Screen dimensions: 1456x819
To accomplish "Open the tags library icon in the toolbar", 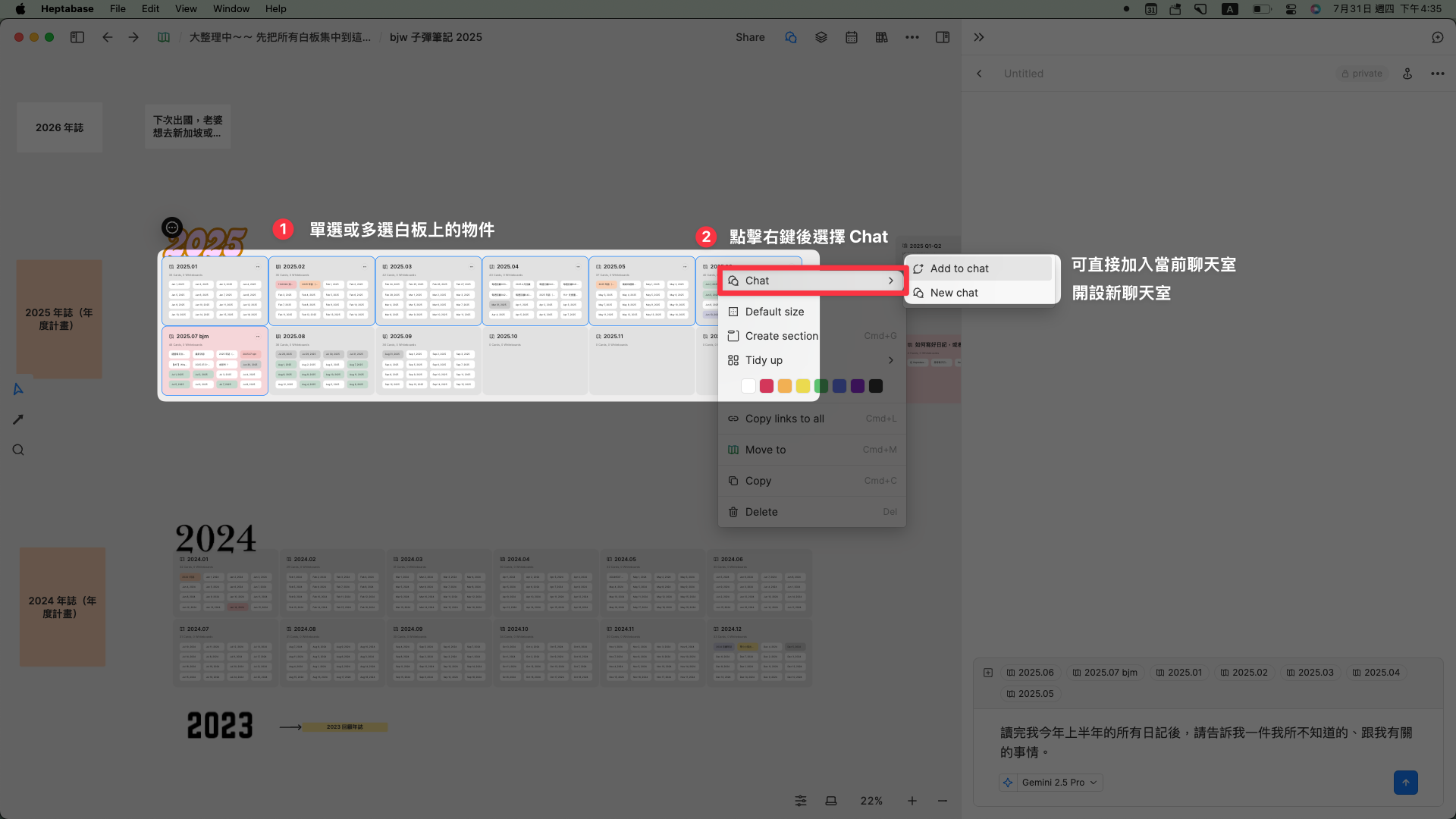I will (x=882, y=36).
